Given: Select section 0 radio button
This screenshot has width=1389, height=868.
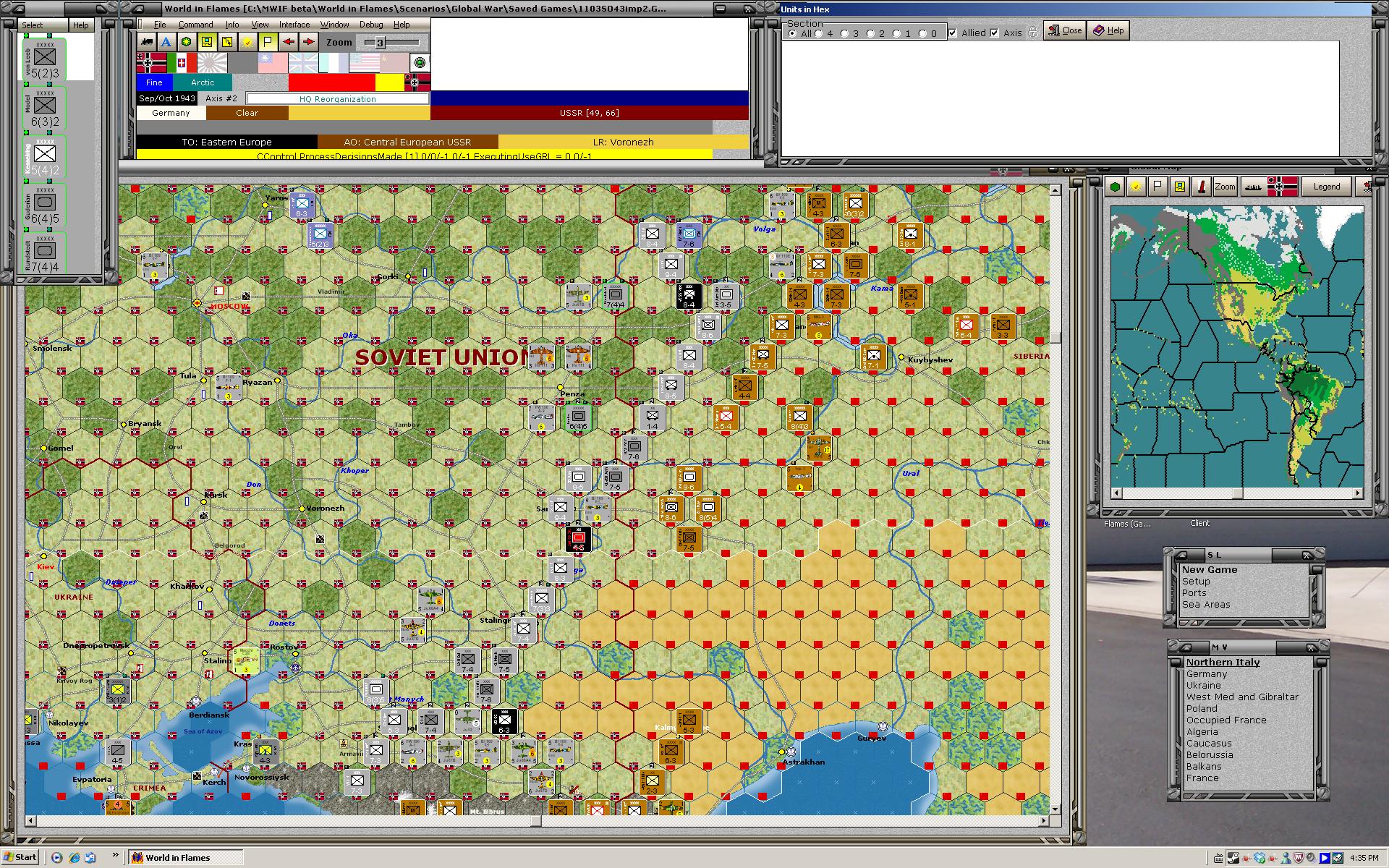Looking at the screenshot, I should pyautogui.click(x=923, y=33).
